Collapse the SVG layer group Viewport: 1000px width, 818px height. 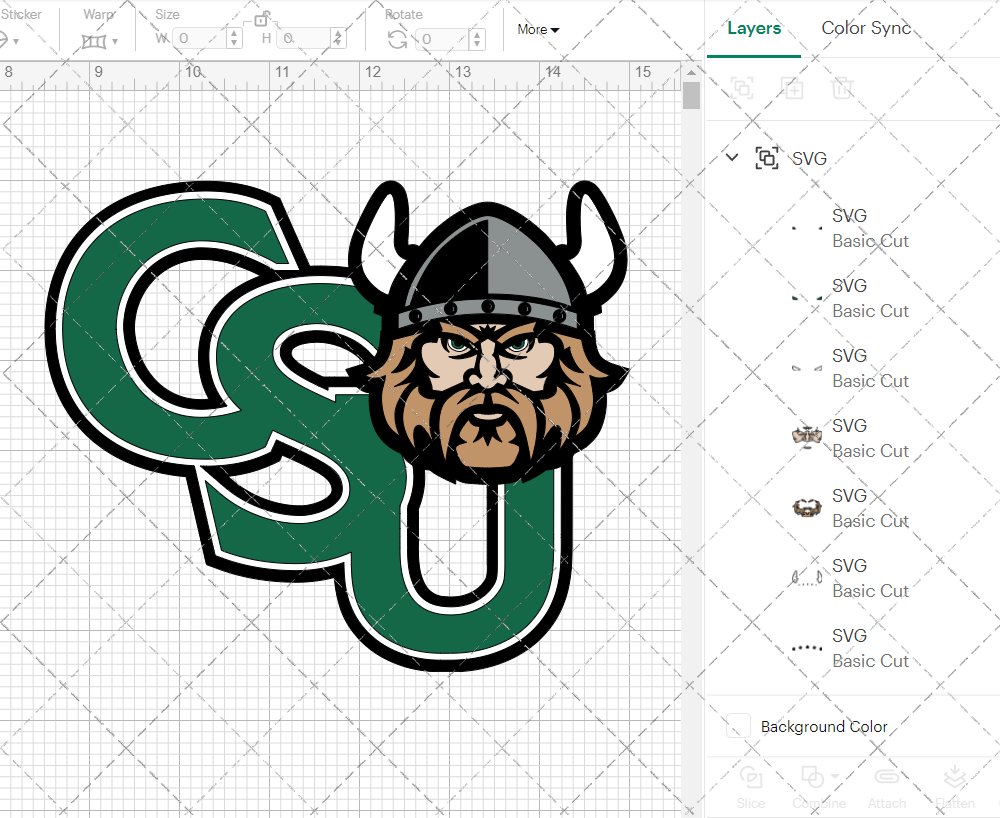click(x=731, y=158)
